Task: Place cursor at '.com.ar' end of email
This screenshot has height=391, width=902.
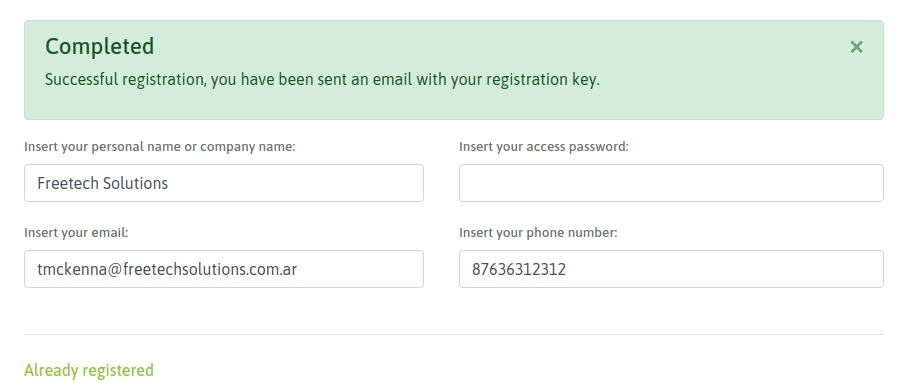Action: point(297,269)
